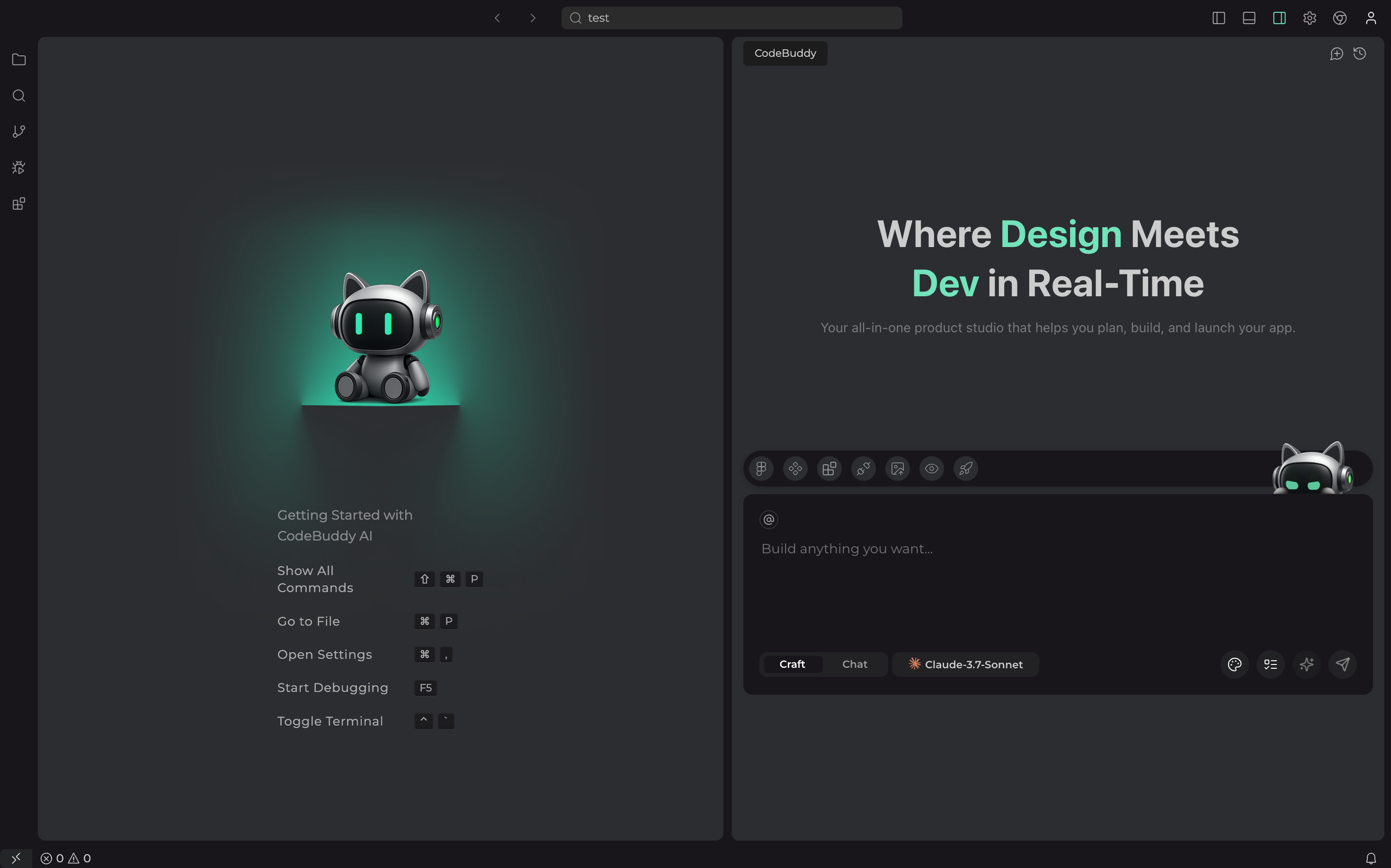The width and height of the screenshot is (1391, 868).
Task: Open the Search panel in activity bar
Action: click(x=19, y=96)
